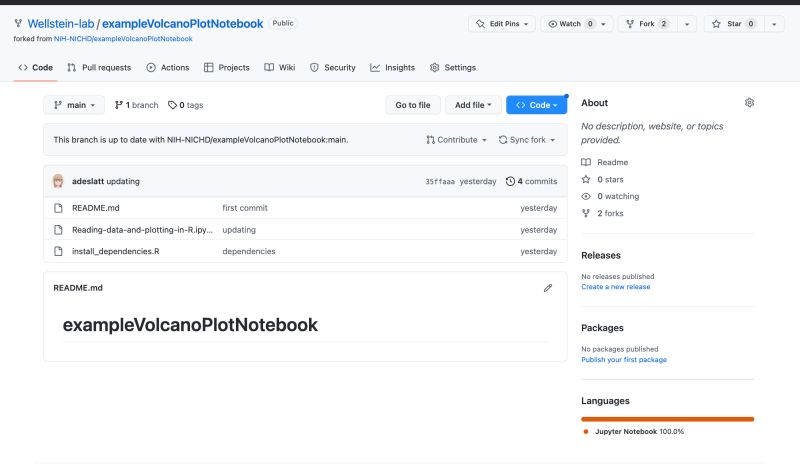
Task: Click the README.md header label above content
Action: tap(78, 288)
